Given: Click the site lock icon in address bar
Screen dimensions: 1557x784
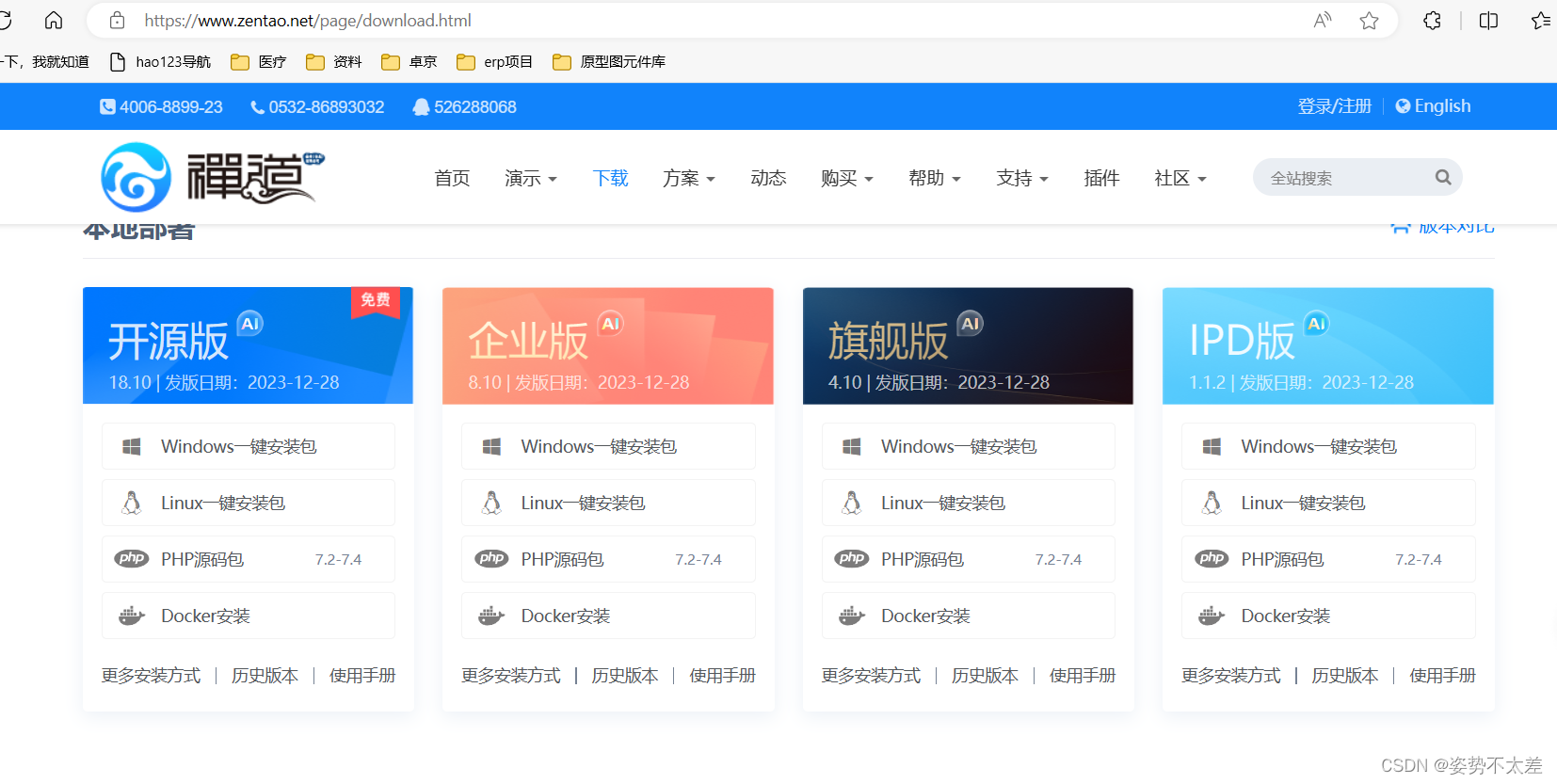Looking at the screenshot, I should point(117,20).
